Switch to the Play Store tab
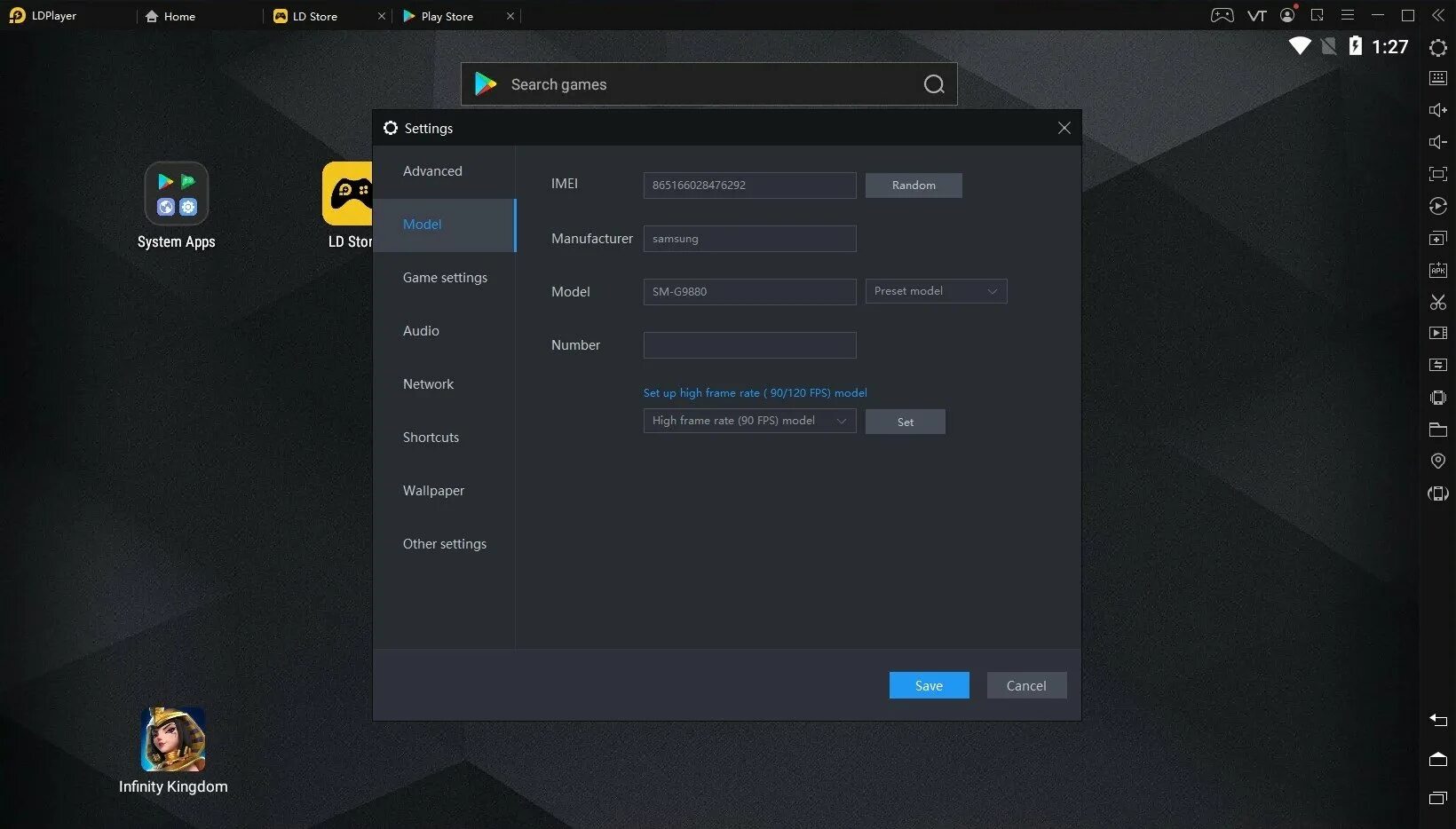1456x829 pixels. [x=447, y=16]
